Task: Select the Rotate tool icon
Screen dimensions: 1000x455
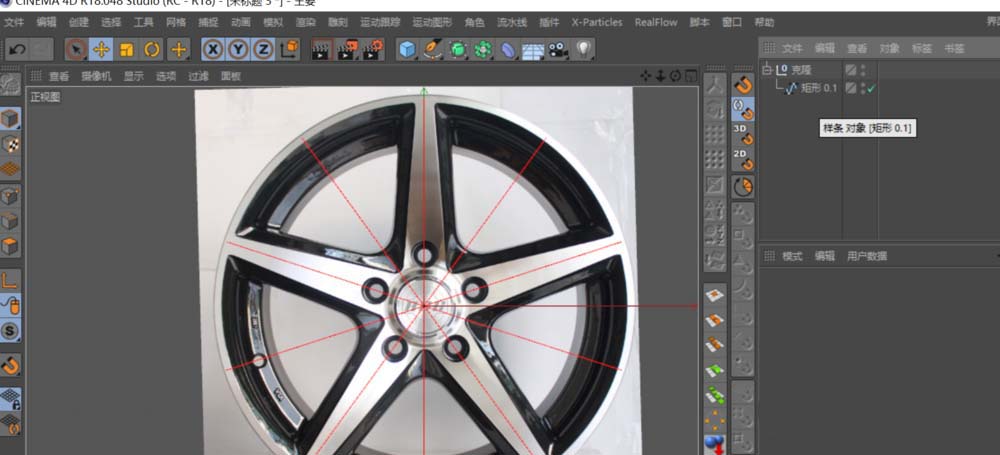Action: (152, 49)
